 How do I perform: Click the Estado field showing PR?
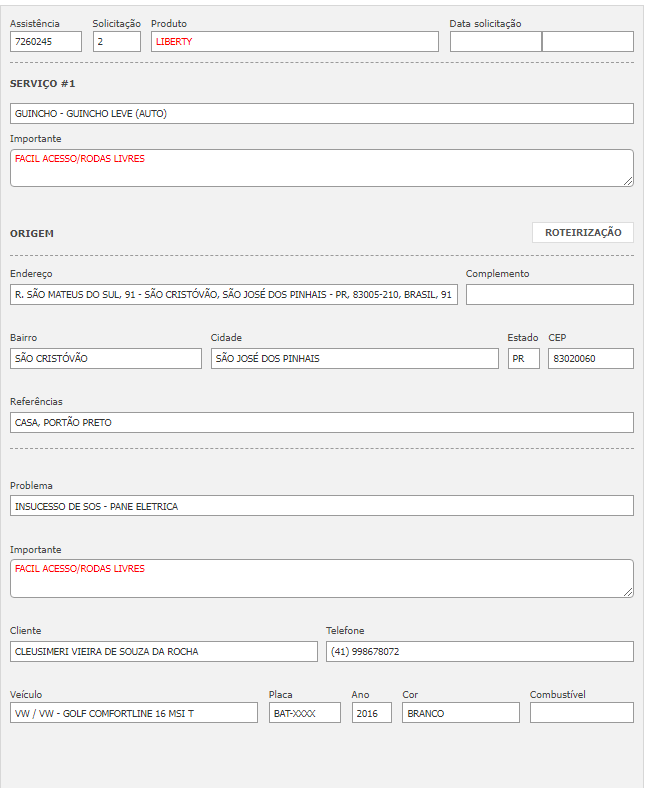click(523, 359)
